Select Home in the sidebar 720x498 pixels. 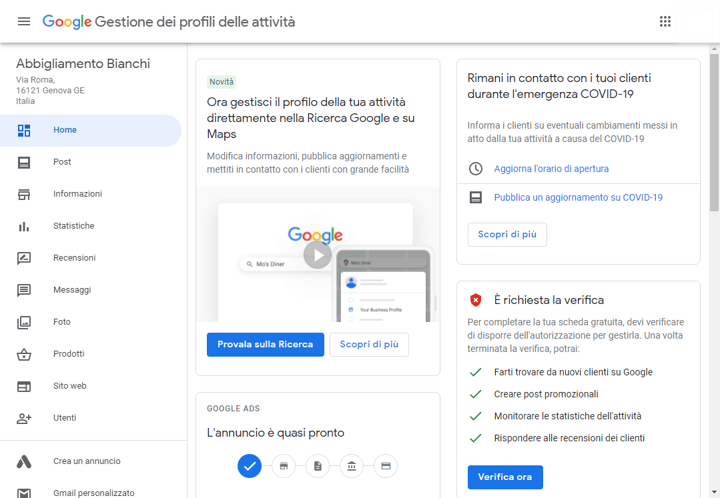tap(90, 130)
